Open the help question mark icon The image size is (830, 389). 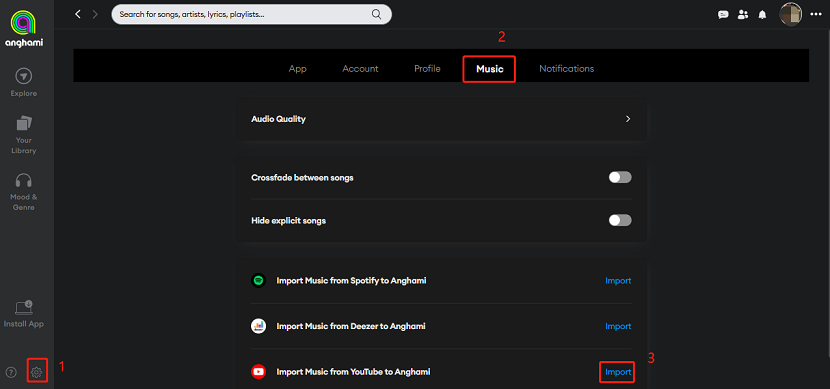(x=11, y=372)
